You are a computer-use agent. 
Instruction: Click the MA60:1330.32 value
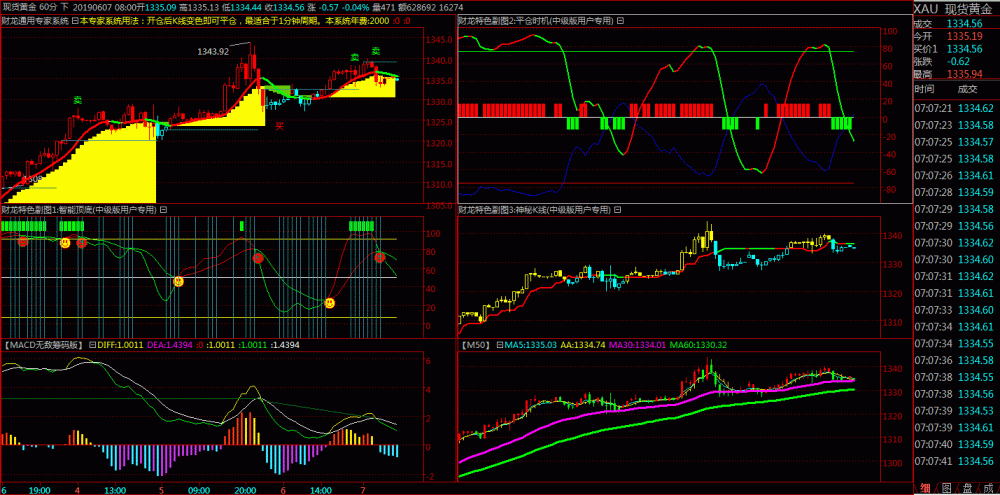(698, 344)
